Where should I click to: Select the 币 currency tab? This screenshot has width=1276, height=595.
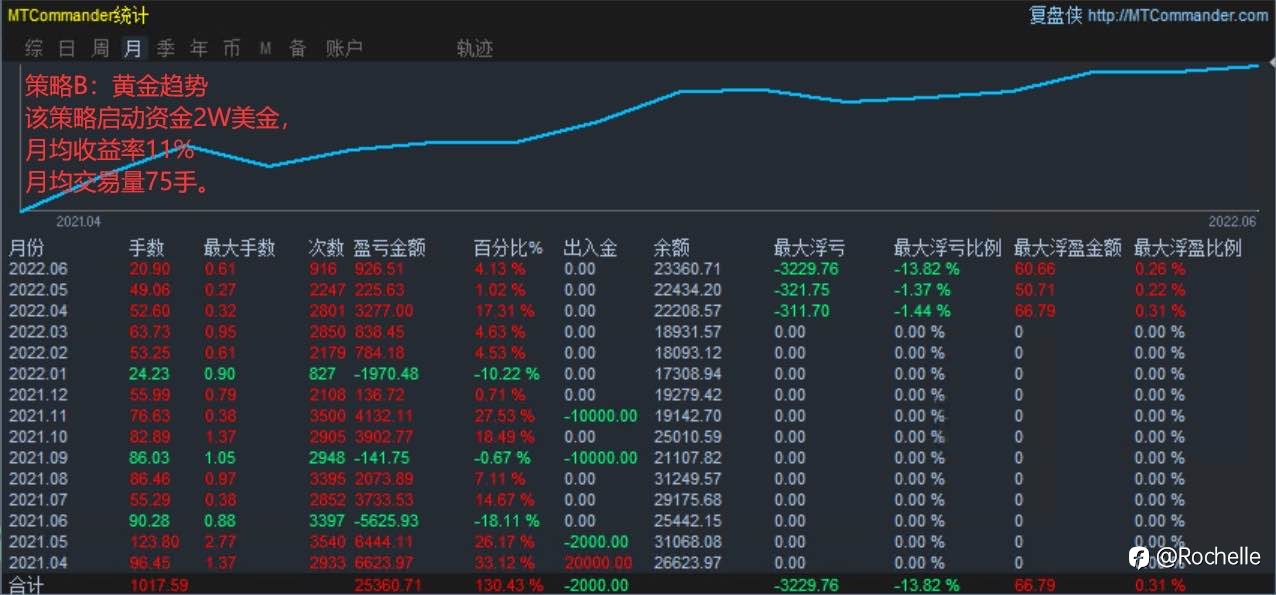click(x=232, y=48)
